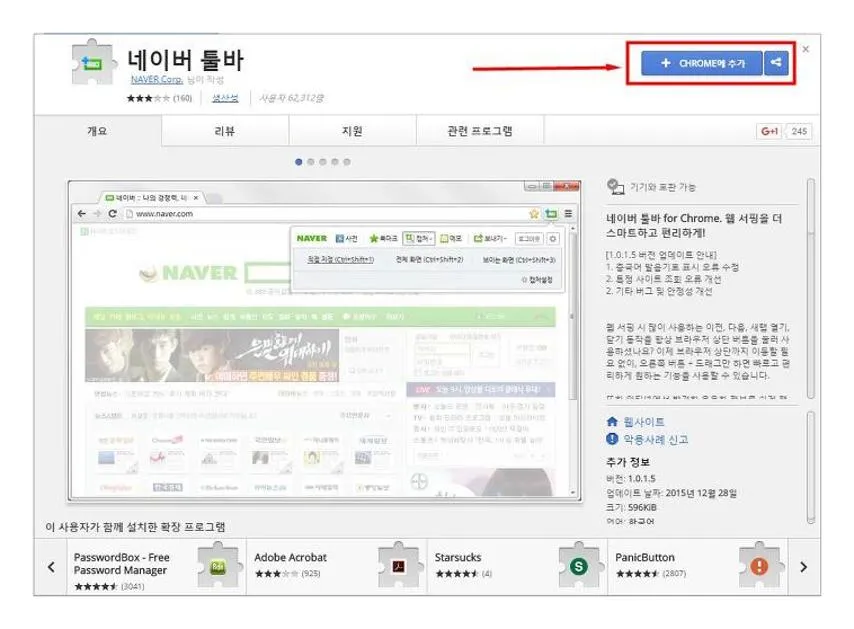Screen dimensions: 854x629
Task: Click the 사전 dictionary toolbar icon
Action: (x=346, y=239)
